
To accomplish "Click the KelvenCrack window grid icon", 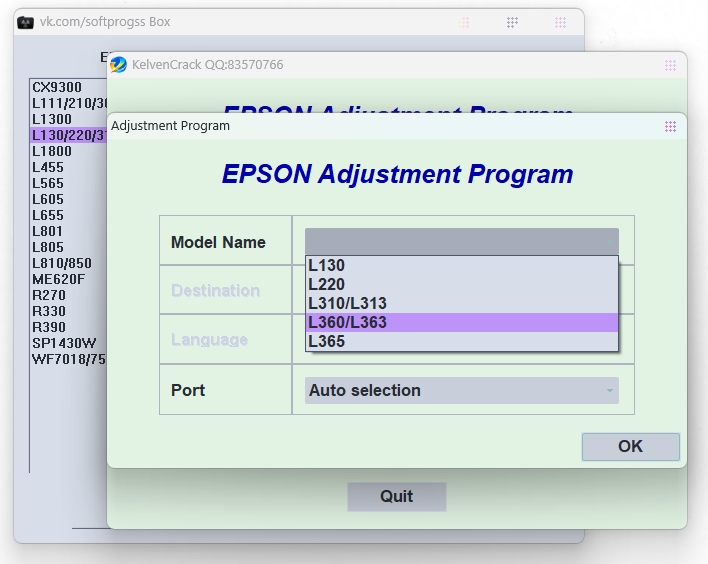I will (x=670, y=65).
